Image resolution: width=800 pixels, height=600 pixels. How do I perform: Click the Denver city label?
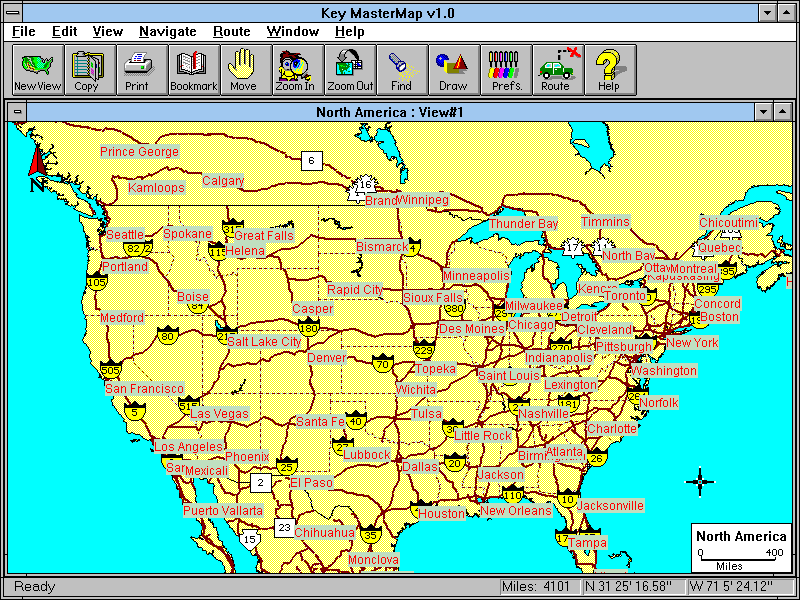327,357
